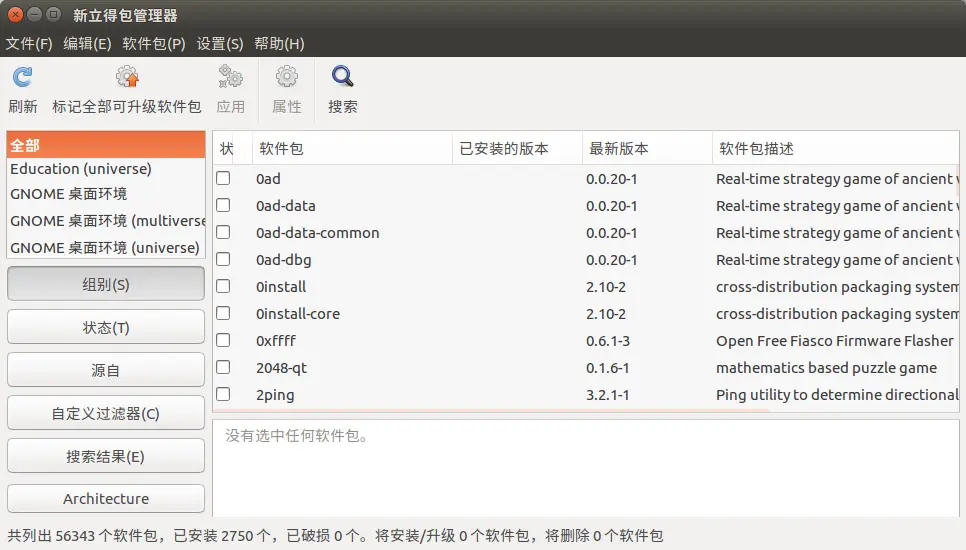Open the 软件包(P) menu

click(x=153, y=44)
